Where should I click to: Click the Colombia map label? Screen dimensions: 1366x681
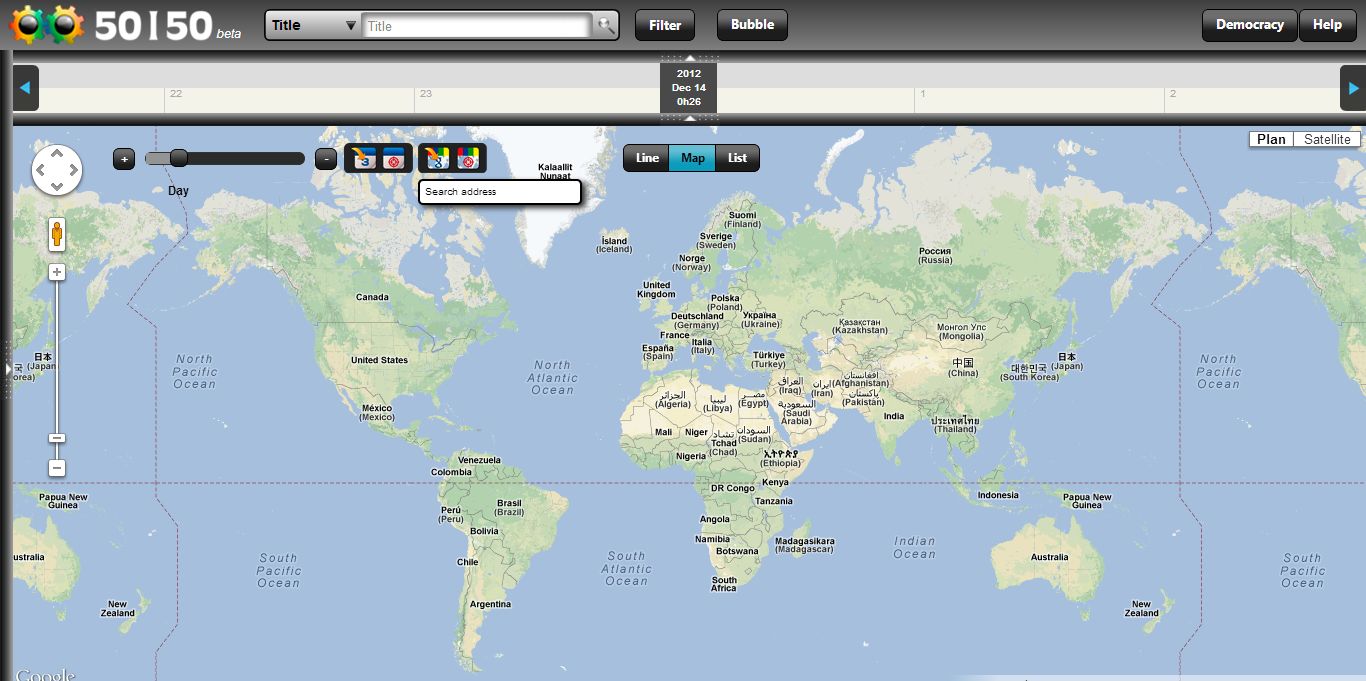(451, 472)
